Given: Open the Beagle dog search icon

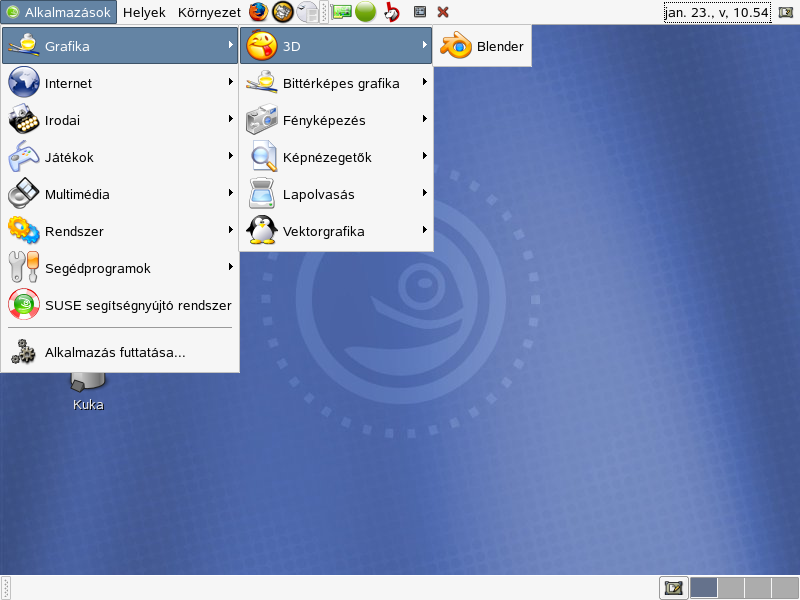Looking at the screenshot, I should 391,12.
